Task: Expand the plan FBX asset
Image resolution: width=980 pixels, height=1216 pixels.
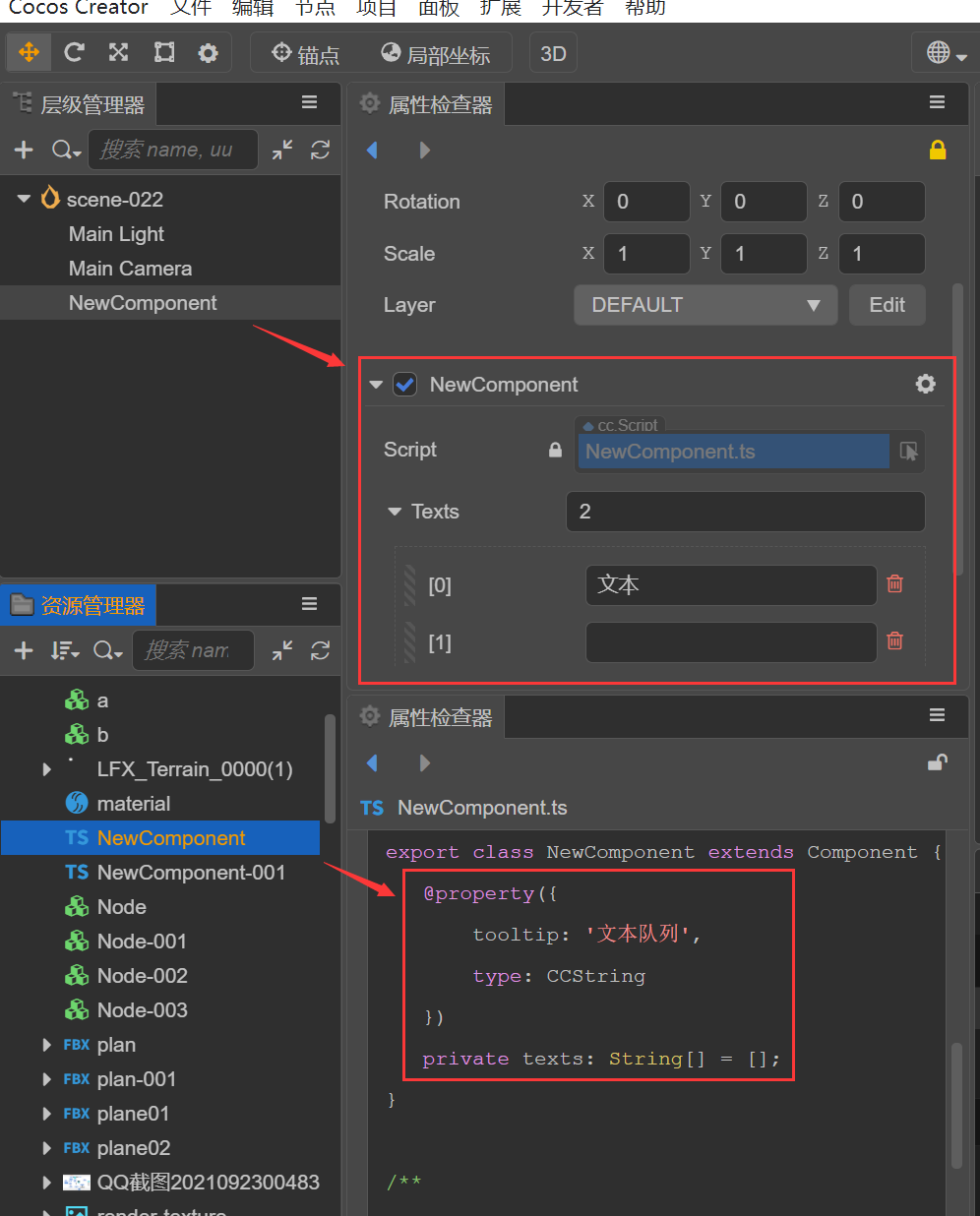Action: coord(46,1045)
